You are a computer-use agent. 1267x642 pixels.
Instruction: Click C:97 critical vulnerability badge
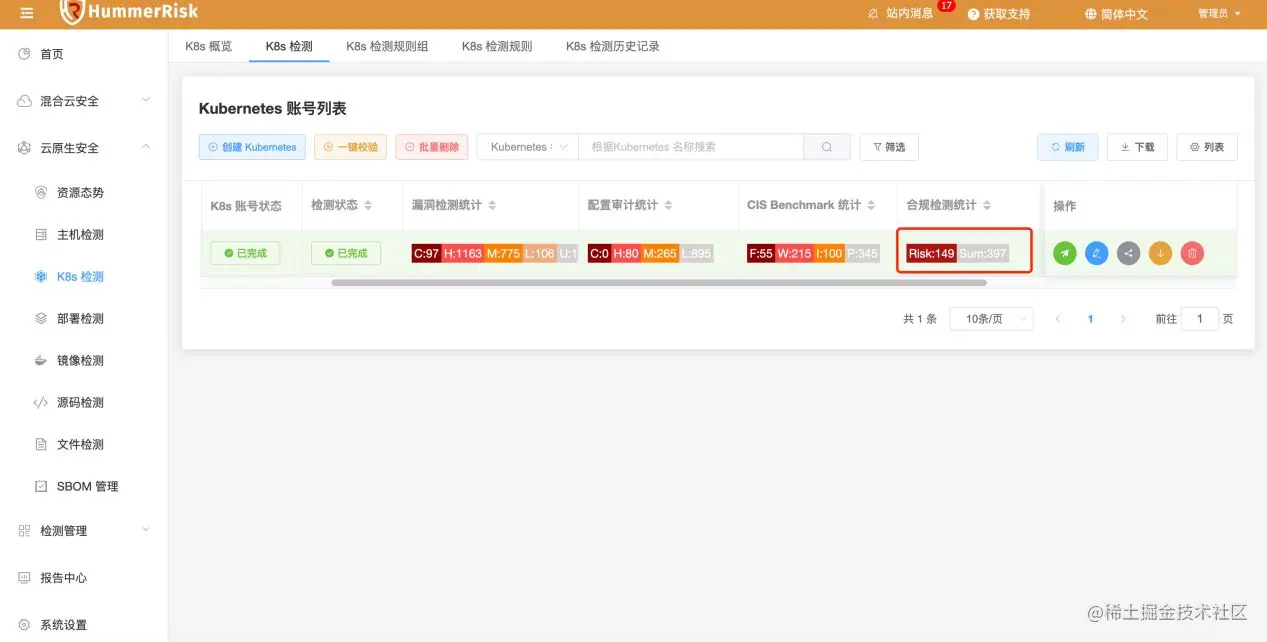pyautogui.click(x=426, y=254)
